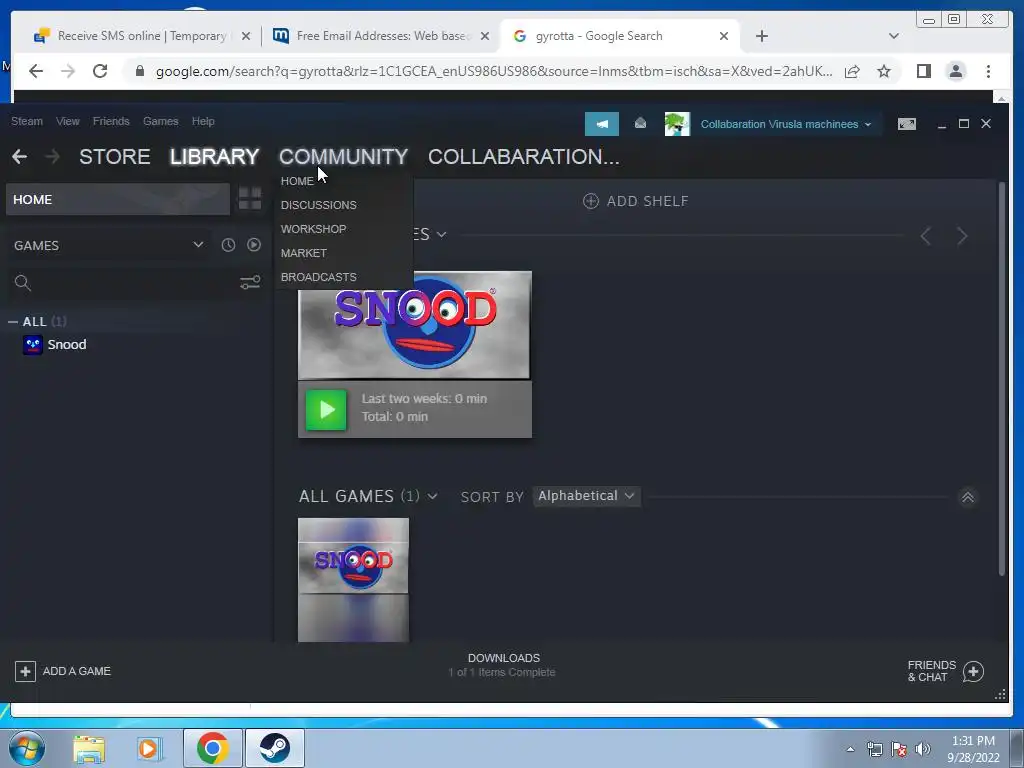Go to the STORE section
The height and width of the screenshot is (768, 1024).
click(115, 157)
